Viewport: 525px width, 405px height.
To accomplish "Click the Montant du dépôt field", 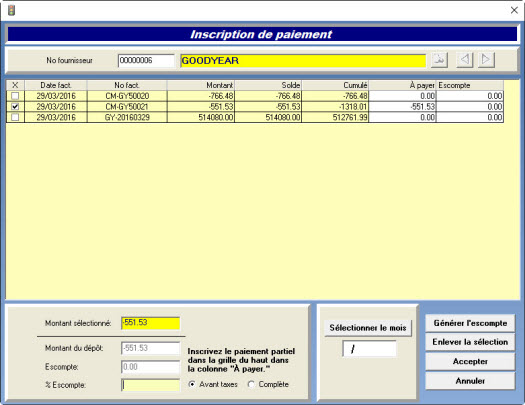I will pyautogui.click(x=151, y=348).
